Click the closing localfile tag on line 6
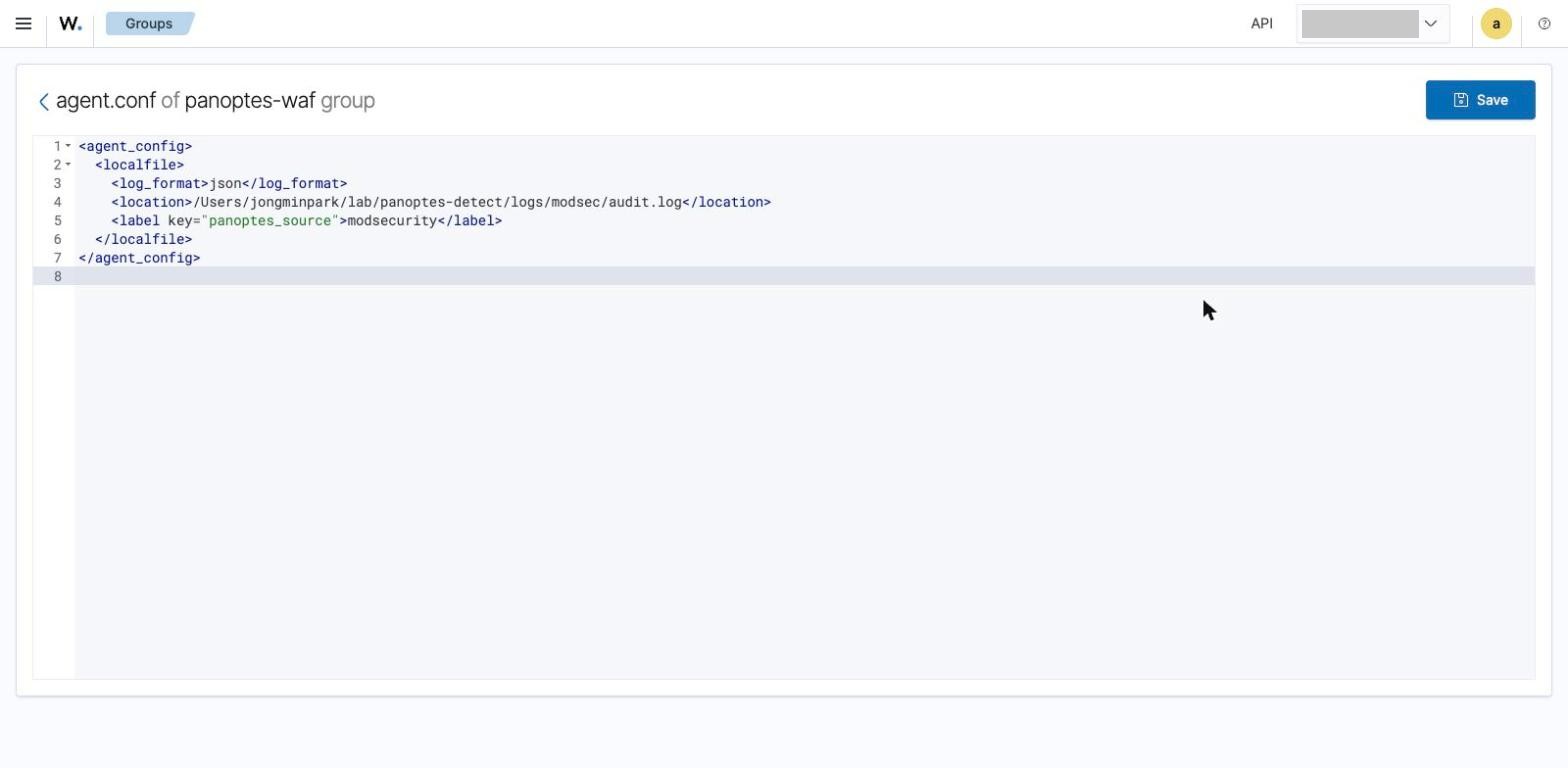The height and width of the screenshot is (768, 1568). [x=143, y=240]
